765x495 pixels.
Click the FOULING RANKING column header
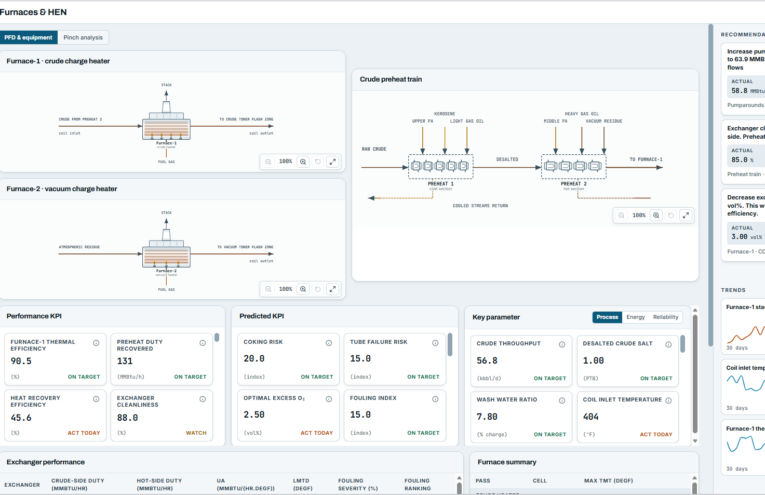tap(418, 484)
